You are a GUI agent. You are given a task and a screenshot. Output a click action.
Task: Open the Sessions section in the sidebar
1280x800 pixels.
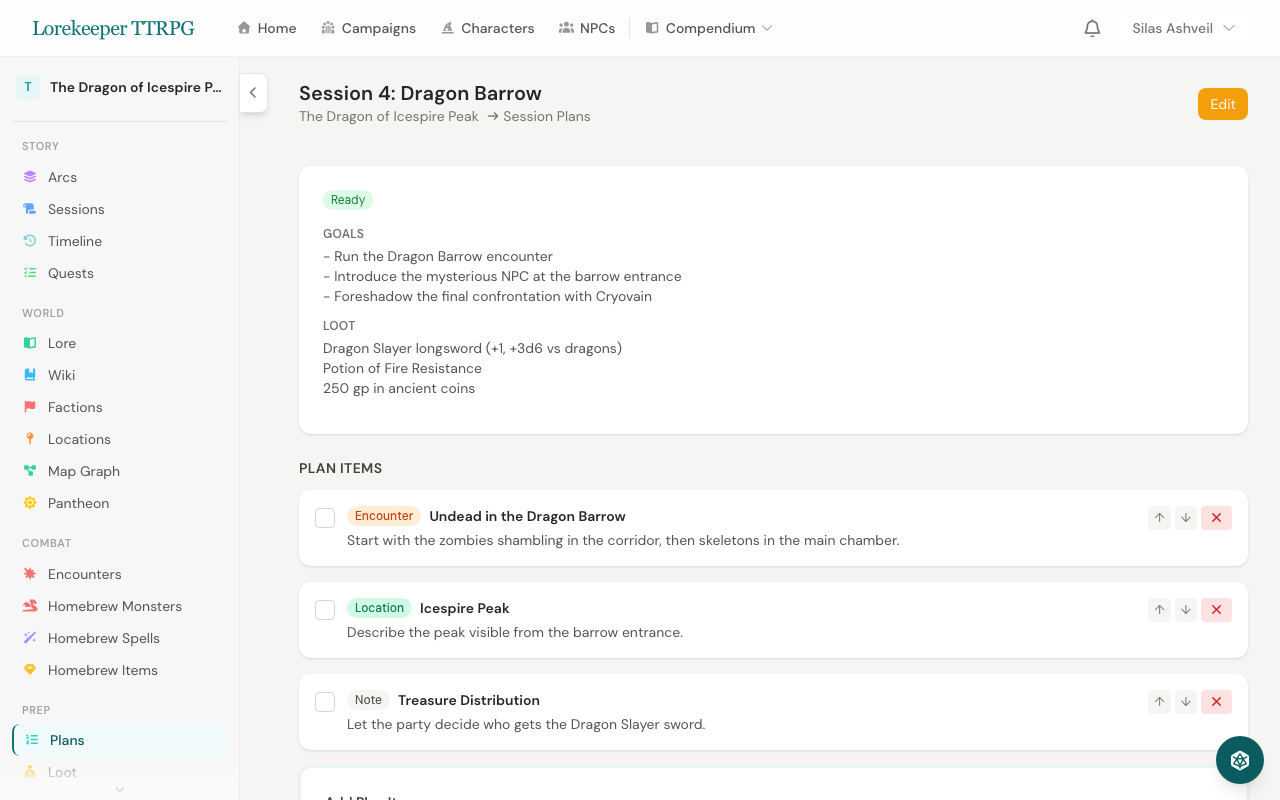tap(75, 209)
